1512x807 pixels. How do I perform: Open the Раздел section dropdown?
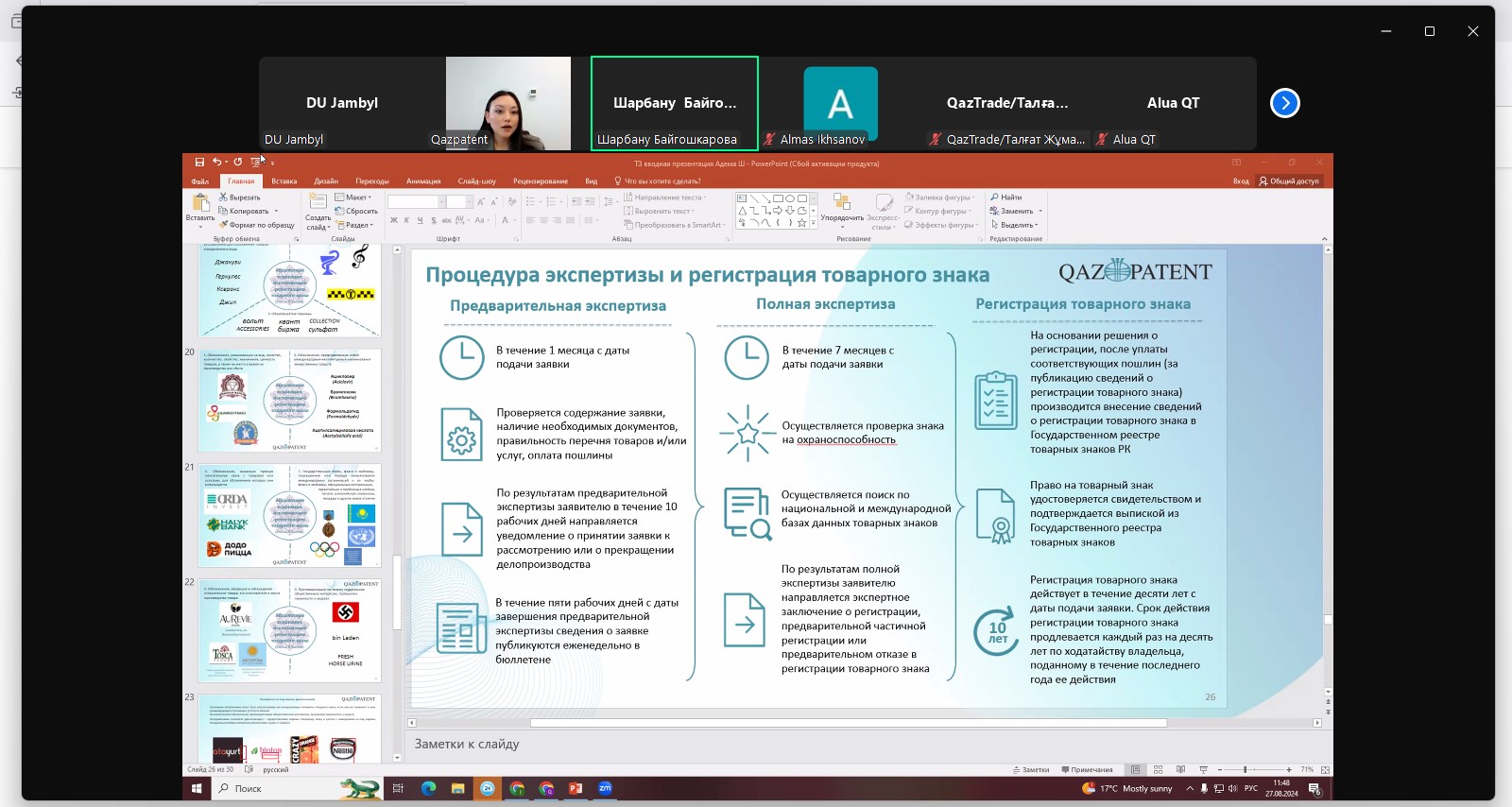(354, 225)
